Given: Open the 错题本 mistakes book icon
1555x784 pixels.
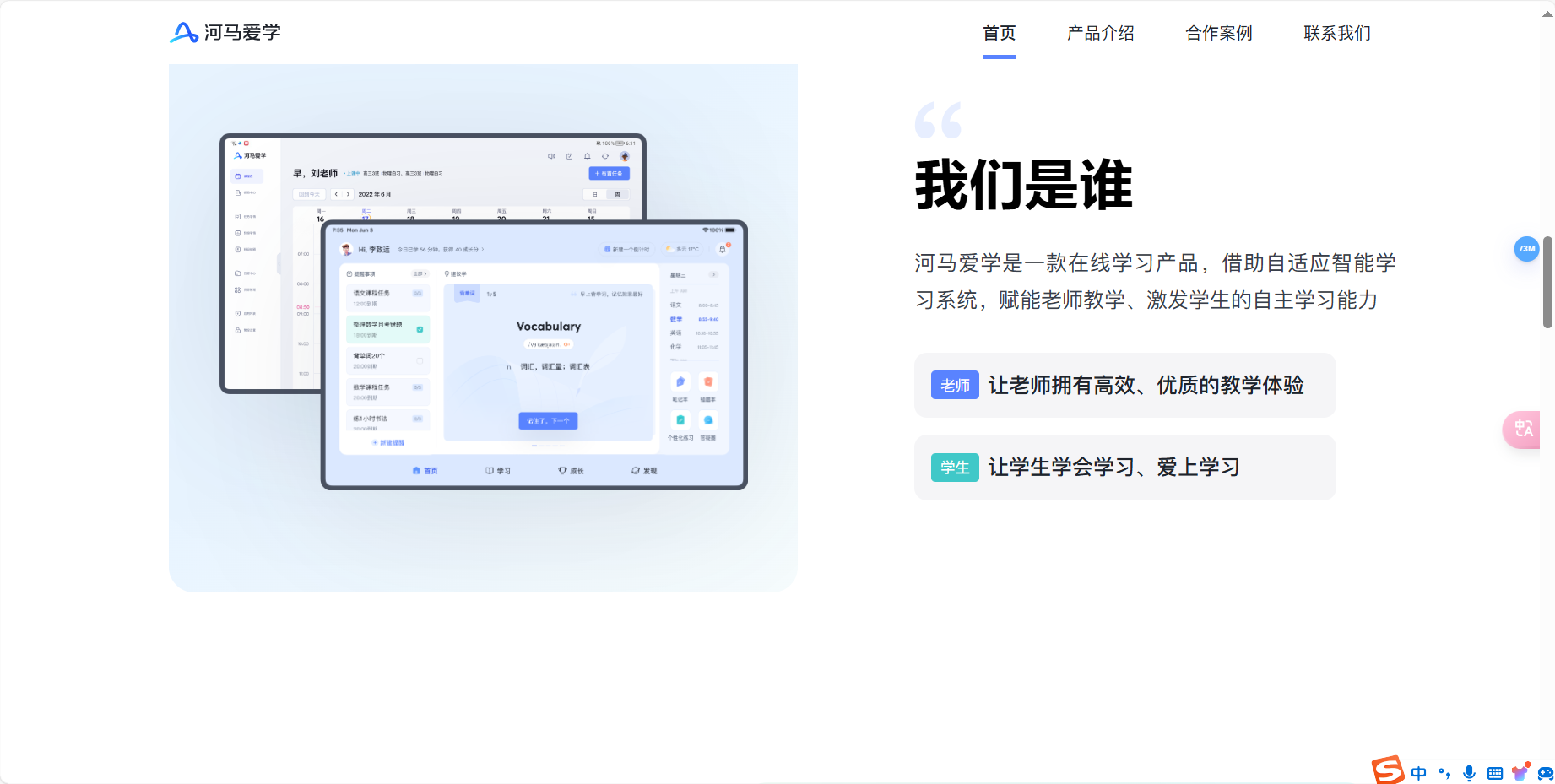Looking at the screenshot, I should click(x=708, y=382).
